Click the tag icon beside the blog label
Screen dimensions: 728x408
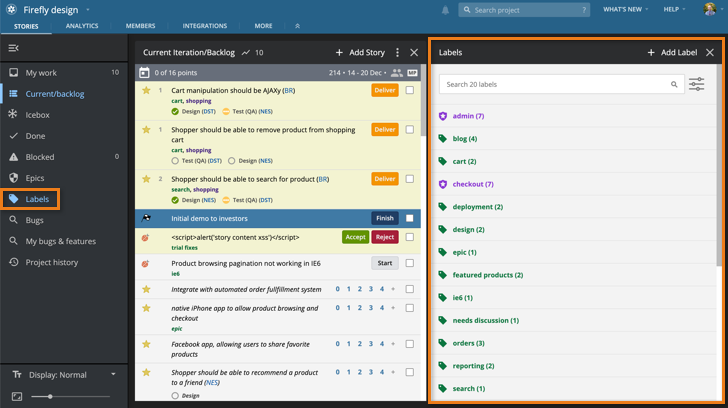443,139
